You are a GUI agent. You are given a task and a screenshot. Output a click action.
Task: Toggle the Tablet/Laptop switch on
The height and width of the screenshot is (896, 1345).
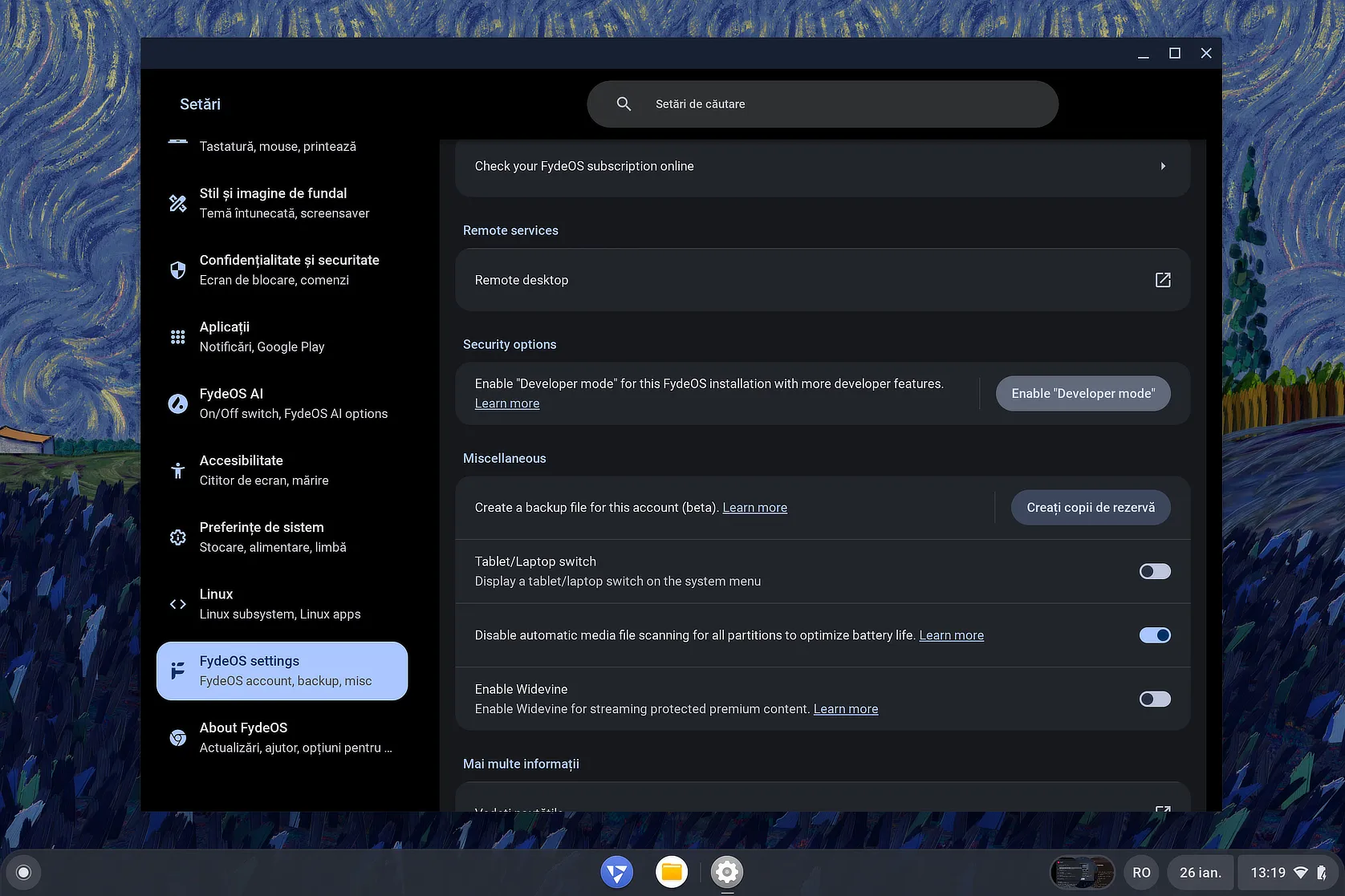1154,571
